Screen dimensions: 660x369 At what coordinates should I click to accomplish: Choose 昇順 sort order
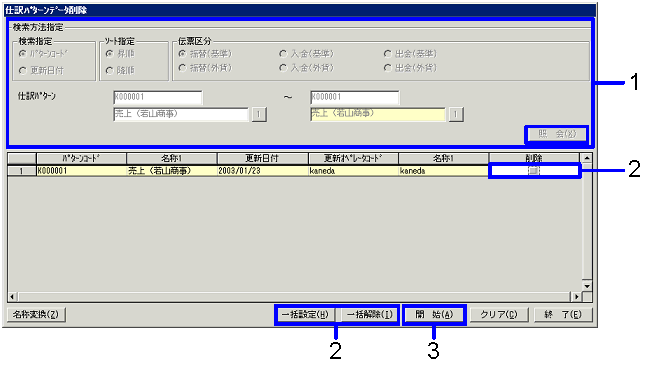click(109, 54)
